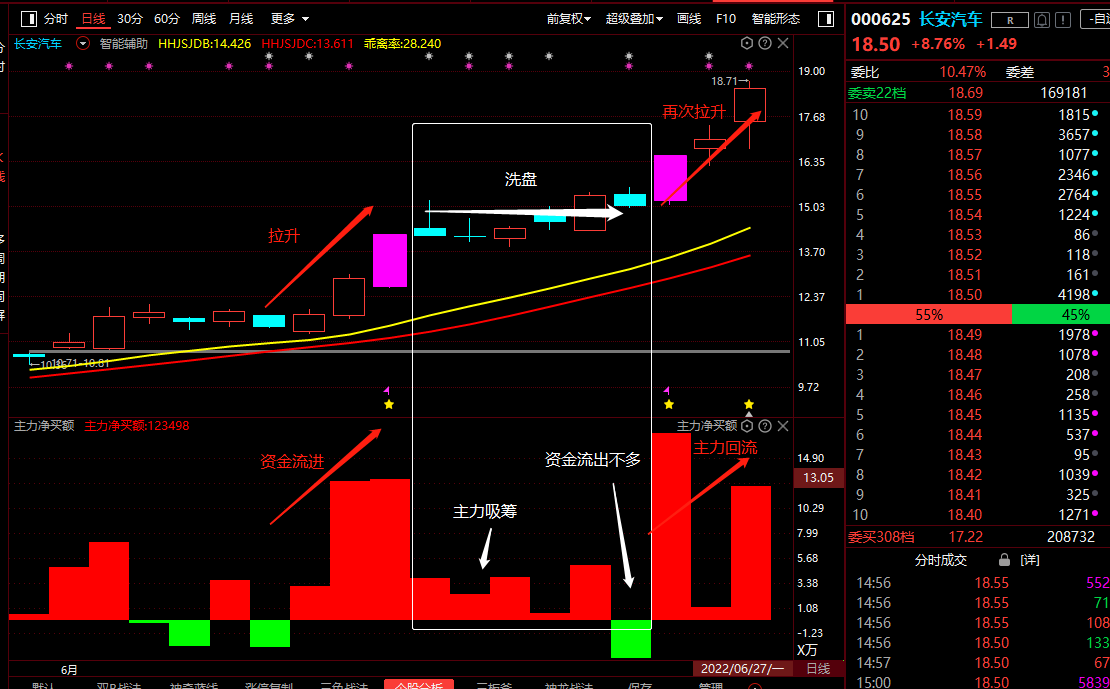Screen dimensions: 1110x689
Task: Select buy level 10 price 18.40
Action: click(x=966, y=514)
